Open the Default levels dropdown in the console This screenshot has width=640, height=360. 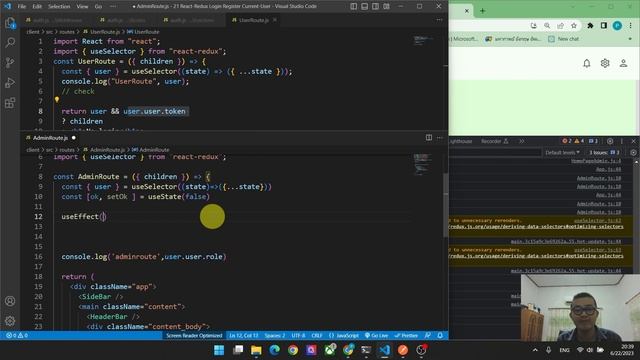pos(562,152)
